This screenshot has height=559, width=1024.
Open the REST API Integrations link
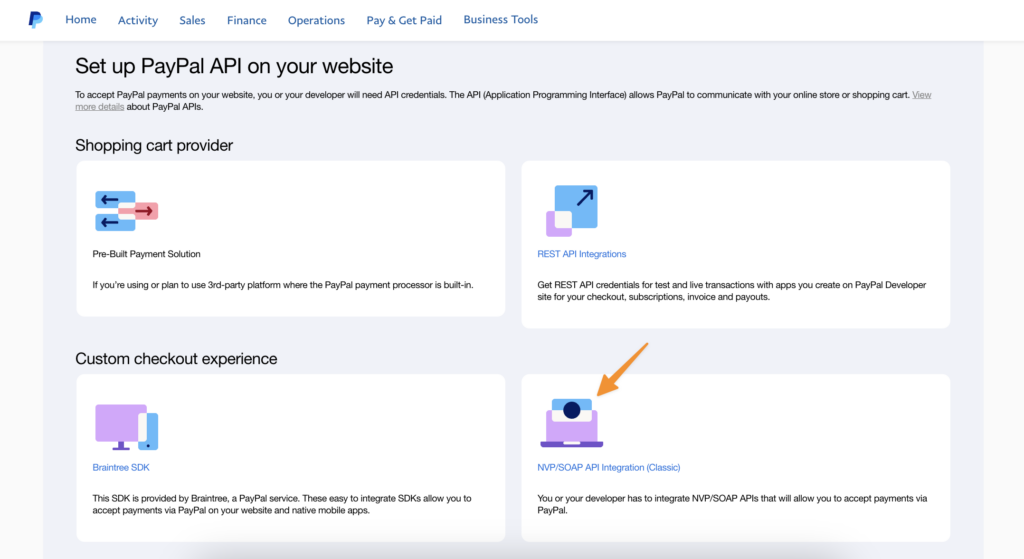pos(581,254)
